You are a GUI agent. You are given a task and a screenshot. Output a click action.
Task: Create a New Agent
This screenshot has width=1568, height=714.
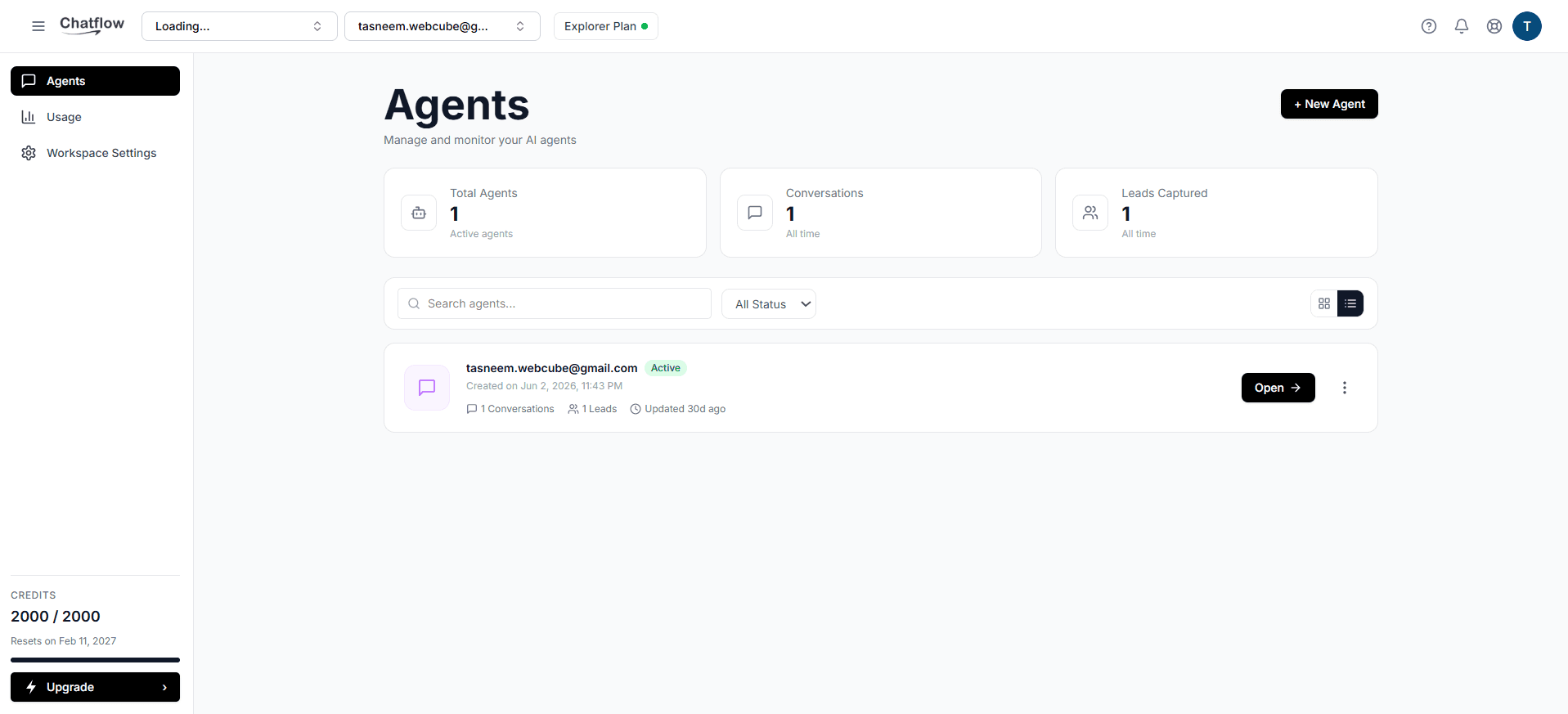pos(1329,104)
